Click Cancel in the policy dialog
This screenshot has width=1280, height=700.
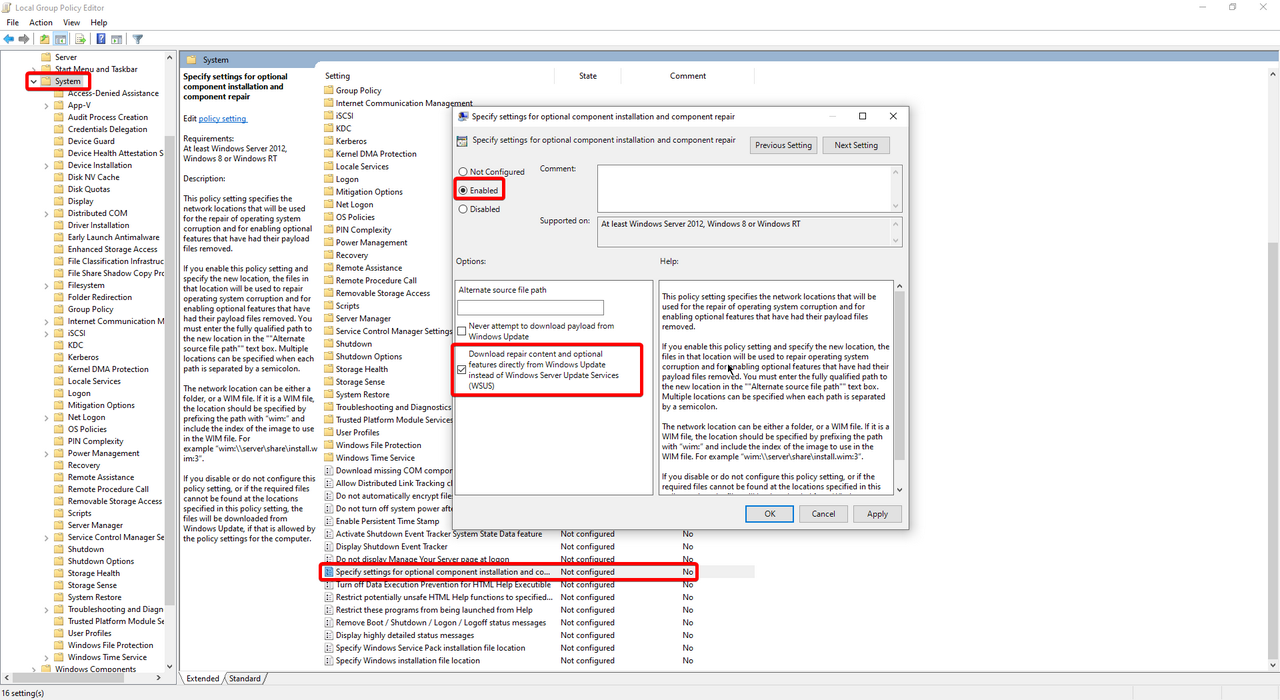(x=824, y=513)
